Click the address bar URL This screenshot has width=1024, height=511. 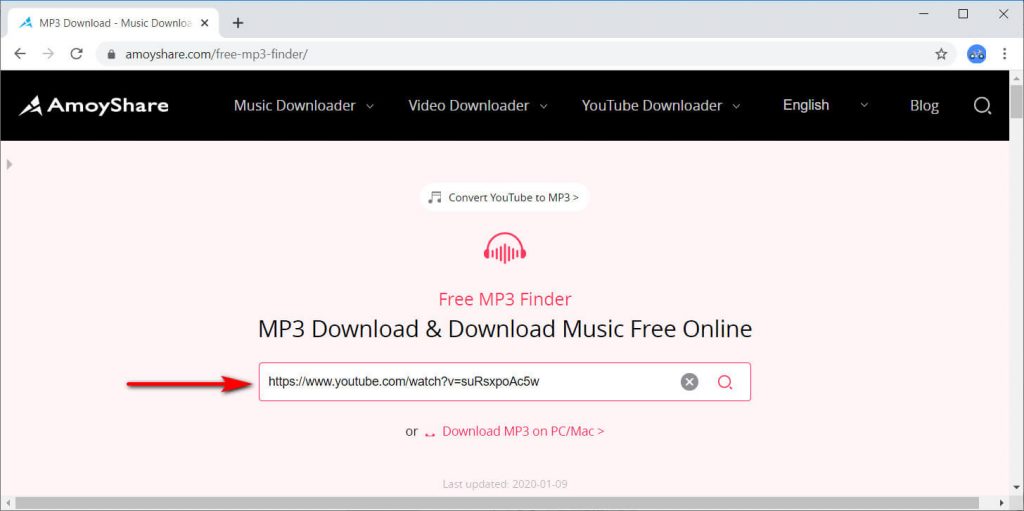coord(216,54)
